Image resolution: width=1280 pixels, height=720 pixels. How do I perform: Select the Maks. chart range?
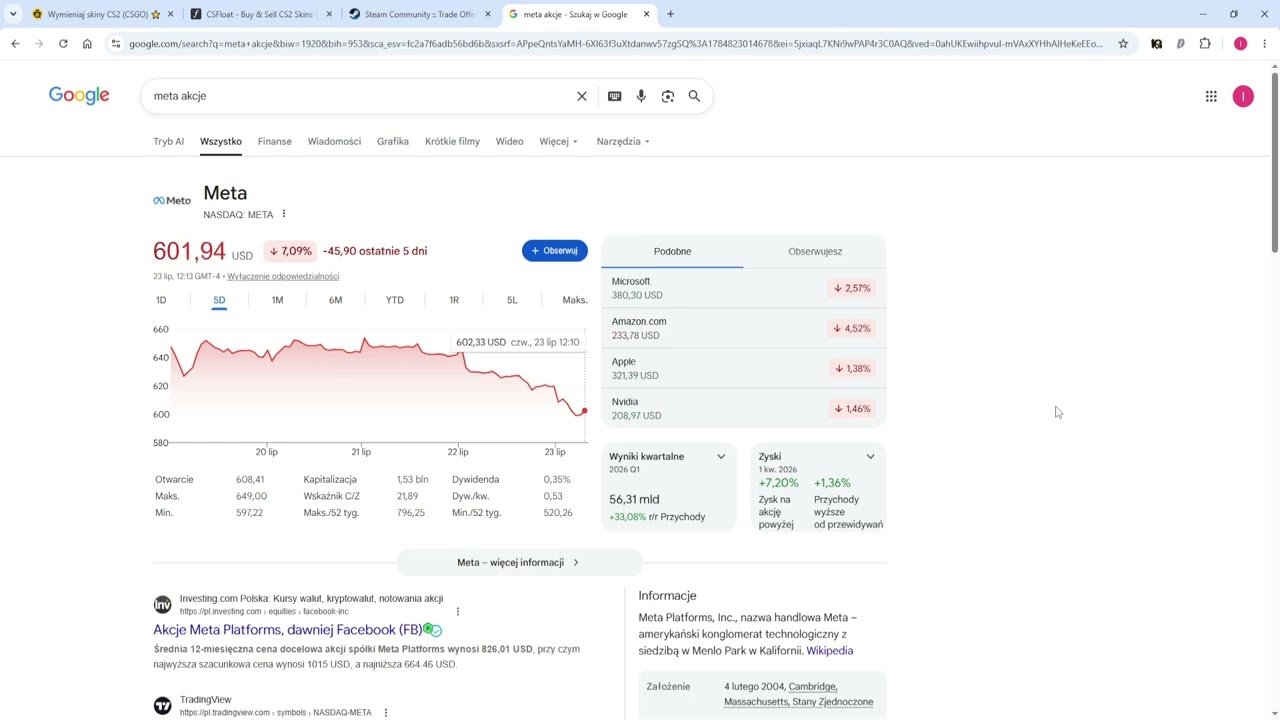pos(575,300)
